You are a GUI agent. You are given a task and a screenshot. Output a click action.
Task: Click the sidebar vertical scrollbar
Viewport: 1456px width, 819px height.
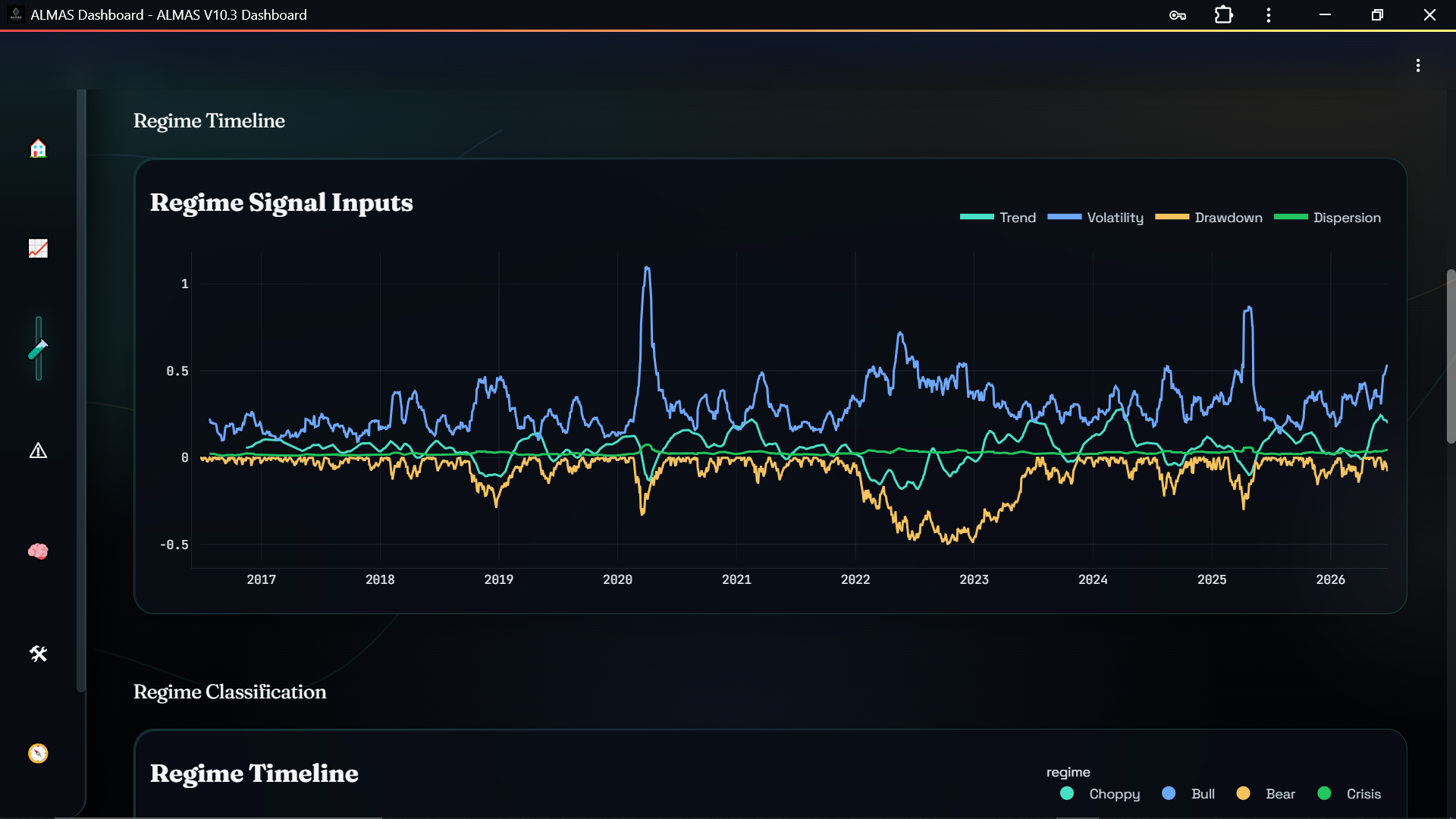click(x=81, y=391)
